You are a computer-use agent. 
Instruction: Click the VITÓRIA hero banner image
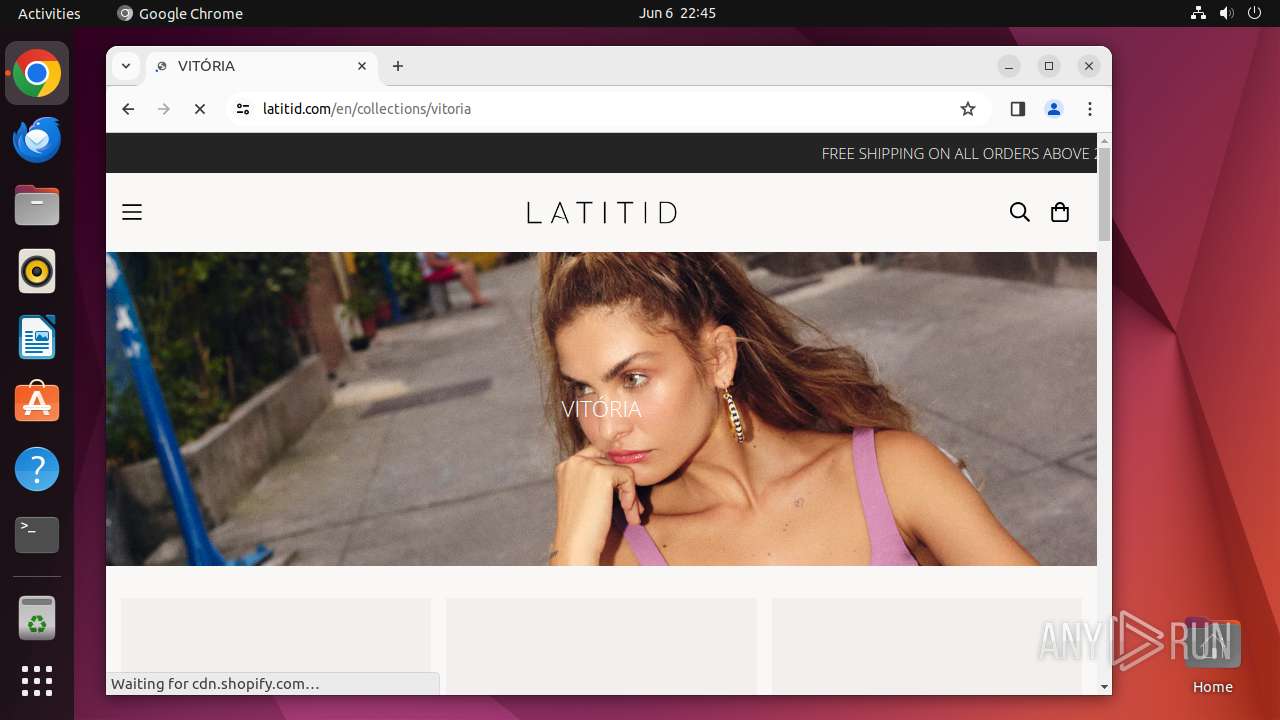(602, 409)
